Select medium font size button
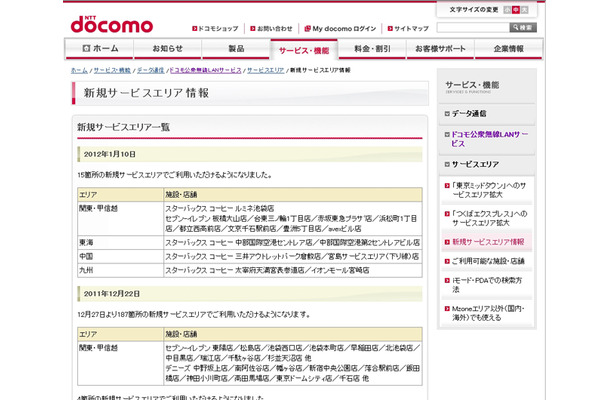This screenshot has width=610, height=400. [515, 10]
